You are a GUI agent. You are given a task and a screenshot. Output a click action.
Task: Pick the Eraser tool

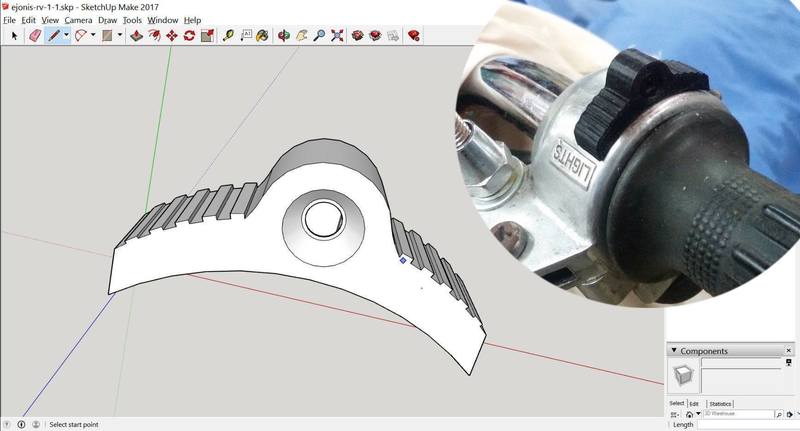click(34, 35)
